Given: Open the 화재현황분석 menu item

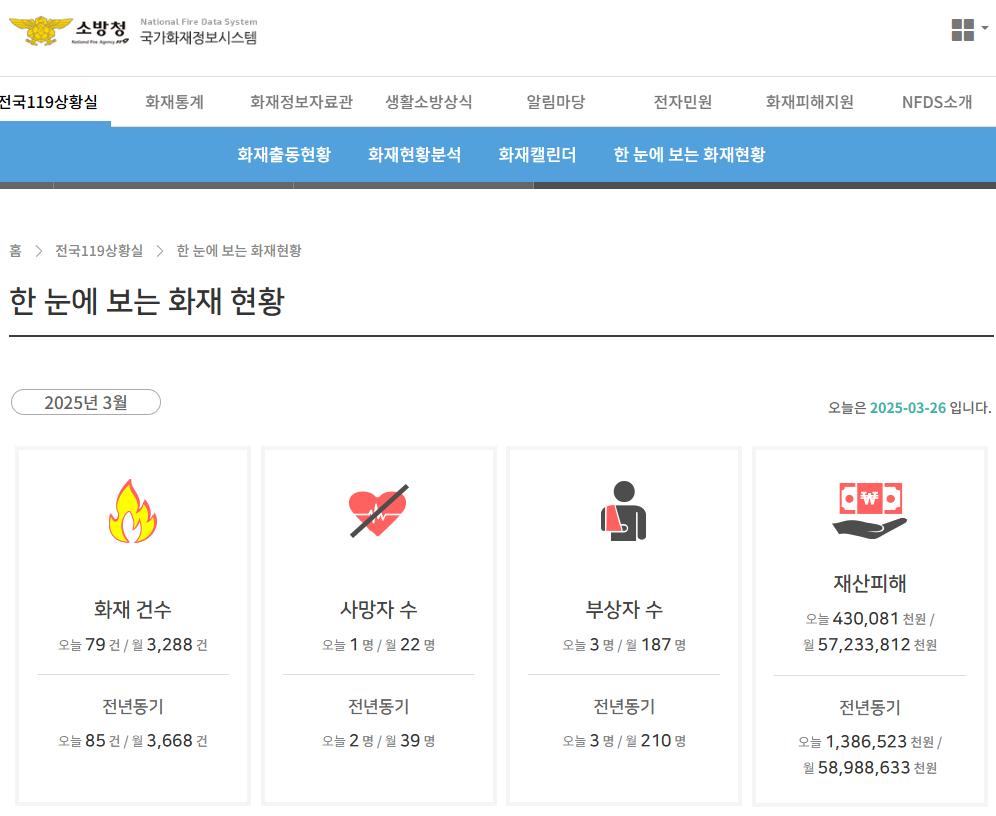Looking at the screenshot, I should 415,155.
